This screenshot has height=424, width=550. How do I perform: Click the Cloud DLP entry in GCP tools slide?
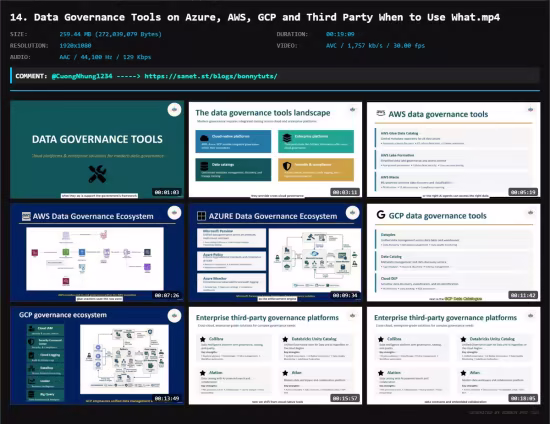(452, 283)
